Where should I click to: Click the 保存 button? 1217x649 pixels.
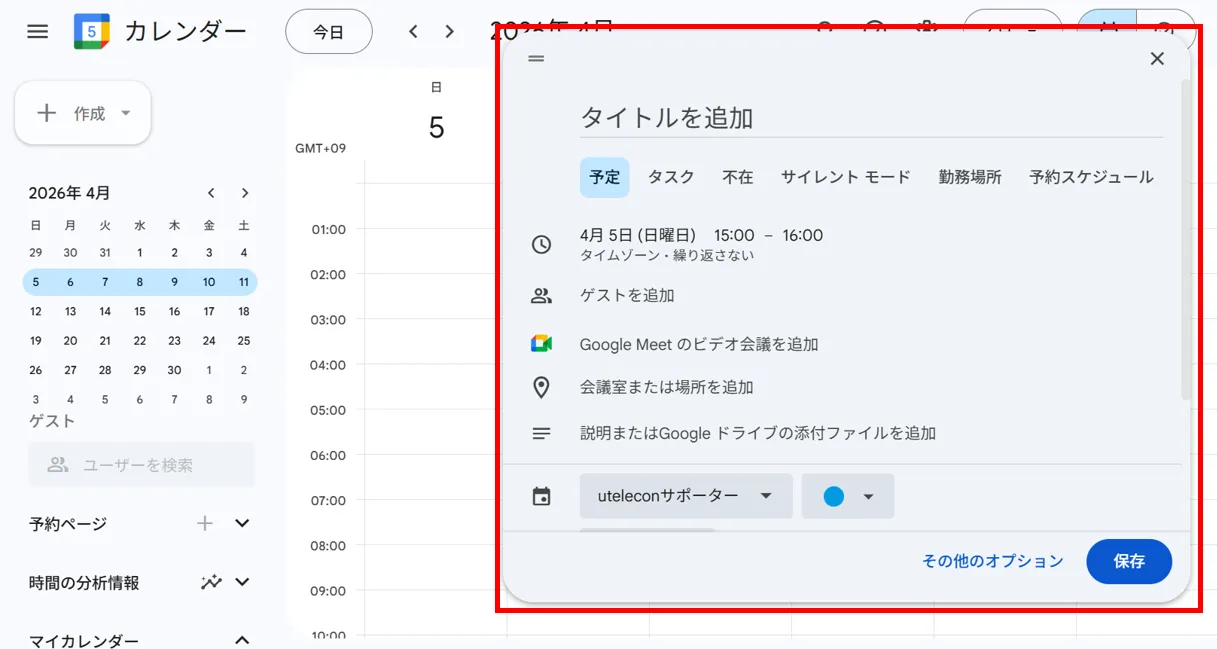[1129, 561]
